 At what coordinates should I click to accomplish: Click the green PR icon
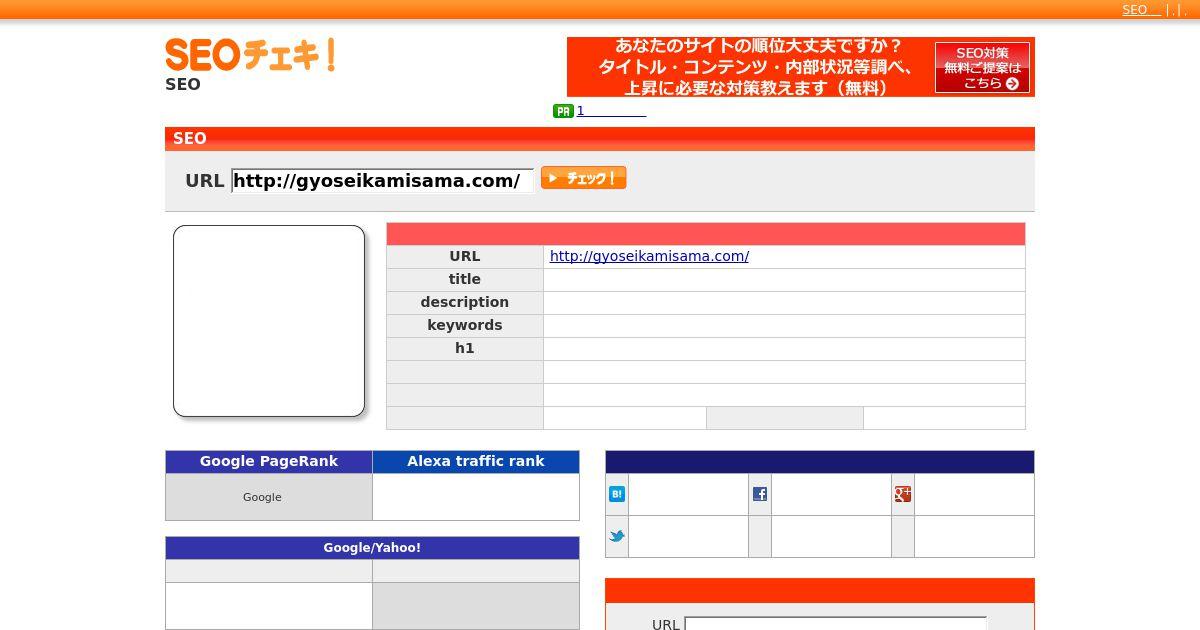click(563, 111)
